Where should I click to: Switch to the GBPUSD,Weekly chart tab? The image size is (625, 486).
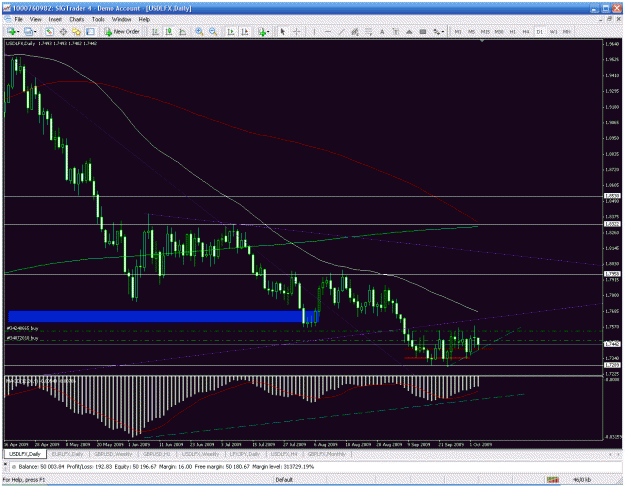(x=113, y=454)
